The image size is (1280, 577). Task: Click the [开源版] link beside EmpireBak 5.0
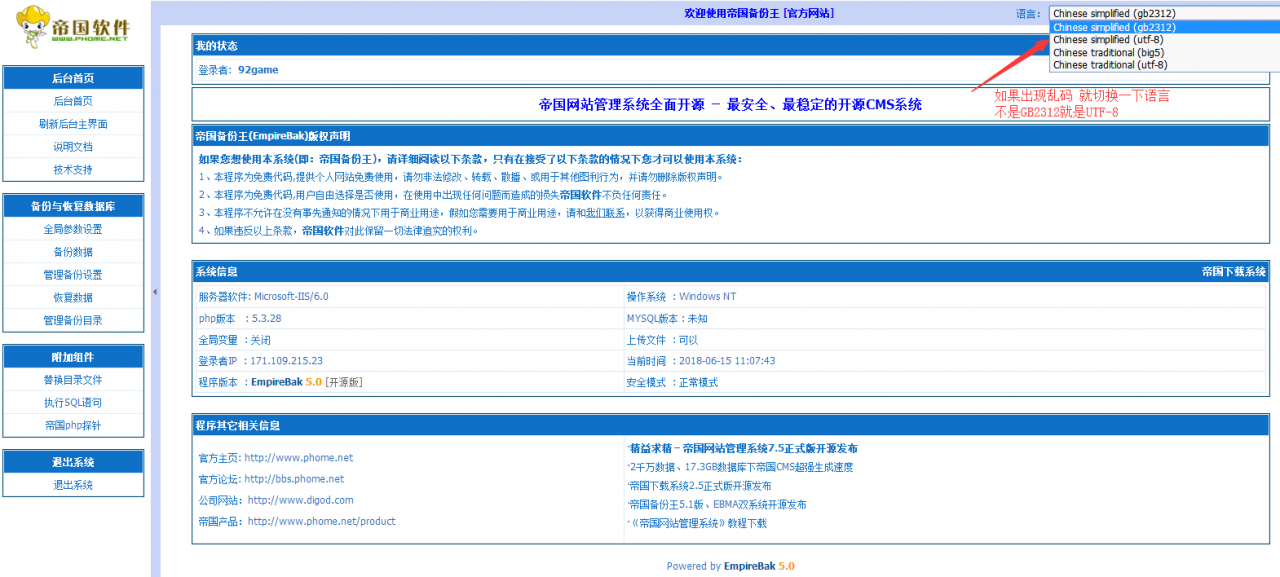click(x=343, y=382)
